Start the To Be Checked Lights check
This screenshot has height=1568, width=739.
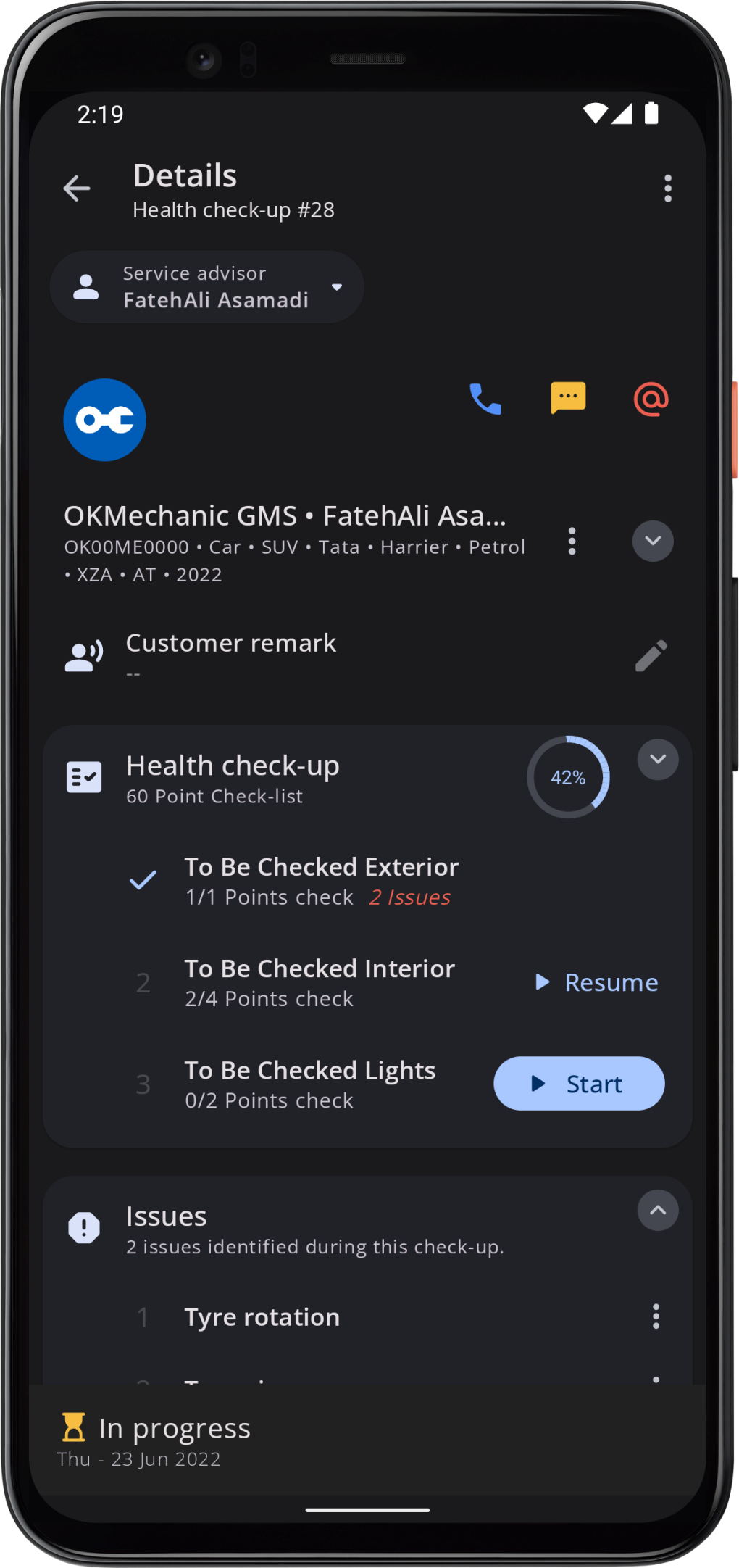pos(579,1084)
